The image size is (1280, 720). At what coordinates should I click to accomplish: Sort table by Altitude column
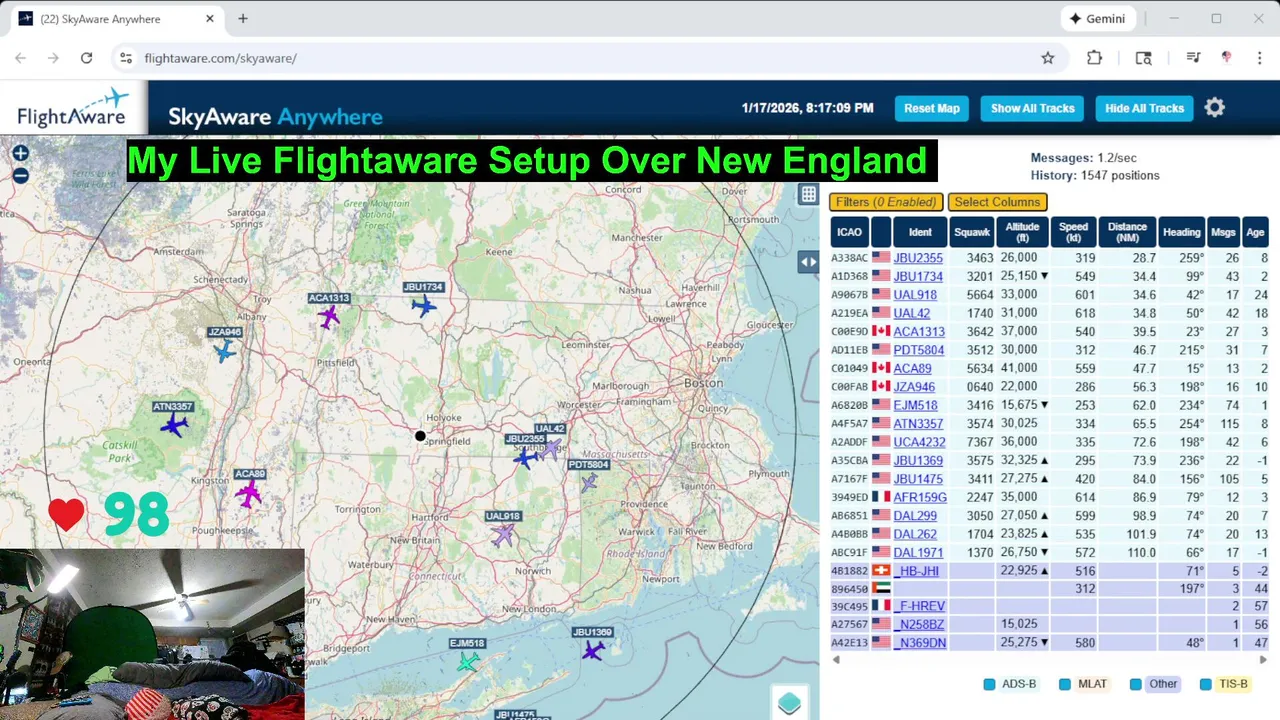(1023, 232)
